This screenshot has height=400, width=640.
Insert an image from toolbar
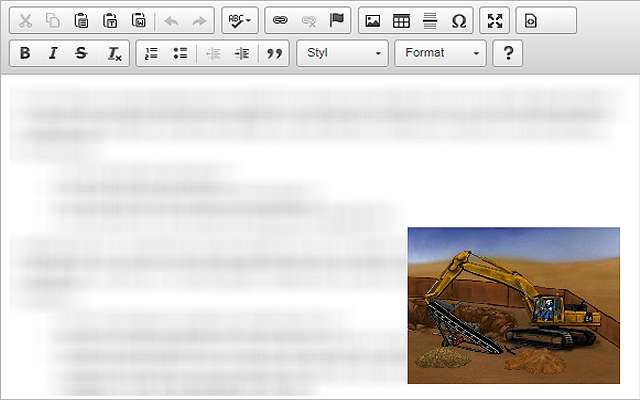[373, 20]
